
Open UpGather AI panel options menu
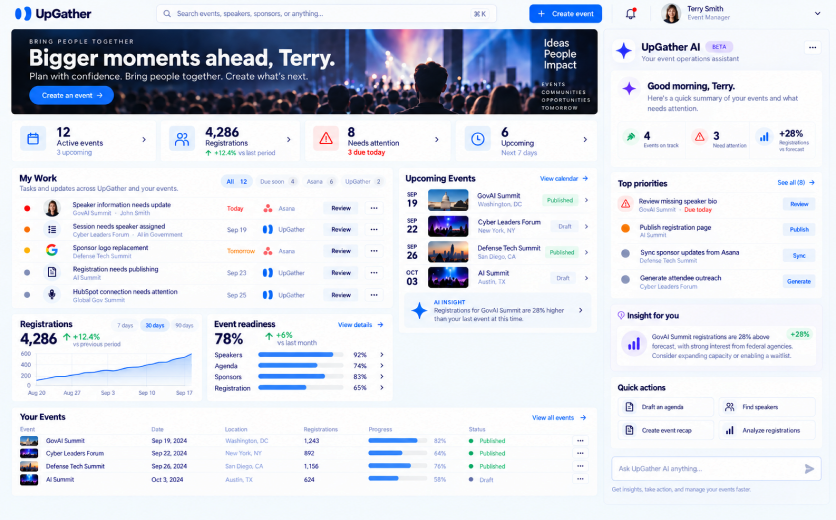coord(812,47)
